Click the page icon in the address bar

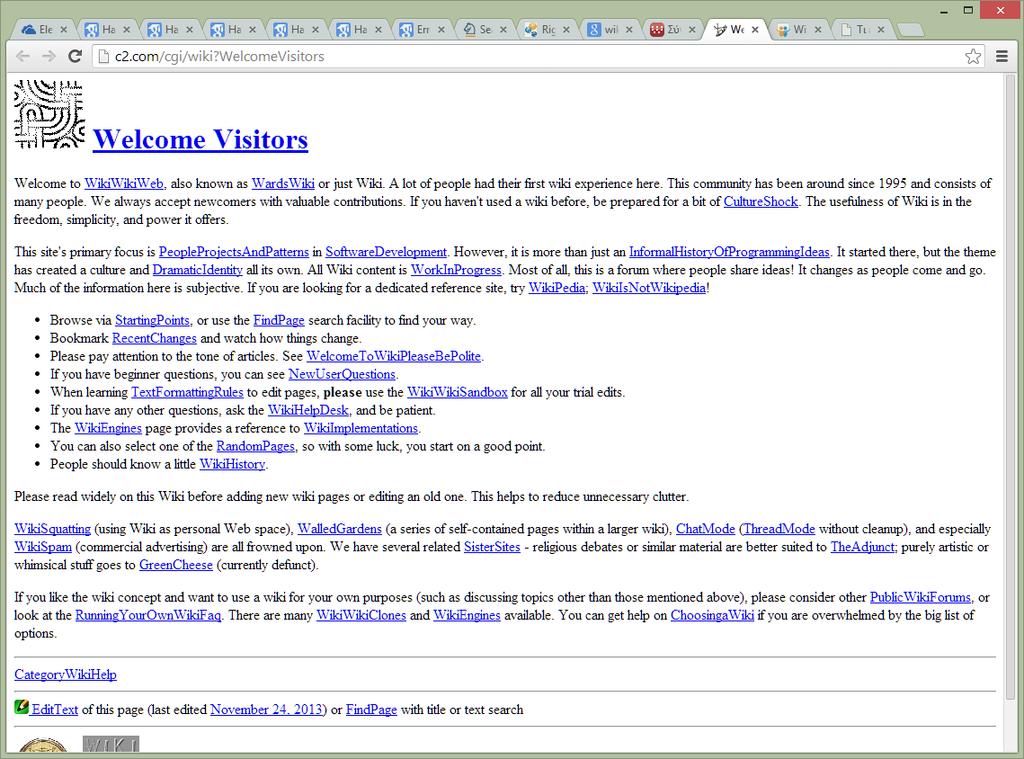[x=103, y=56]
